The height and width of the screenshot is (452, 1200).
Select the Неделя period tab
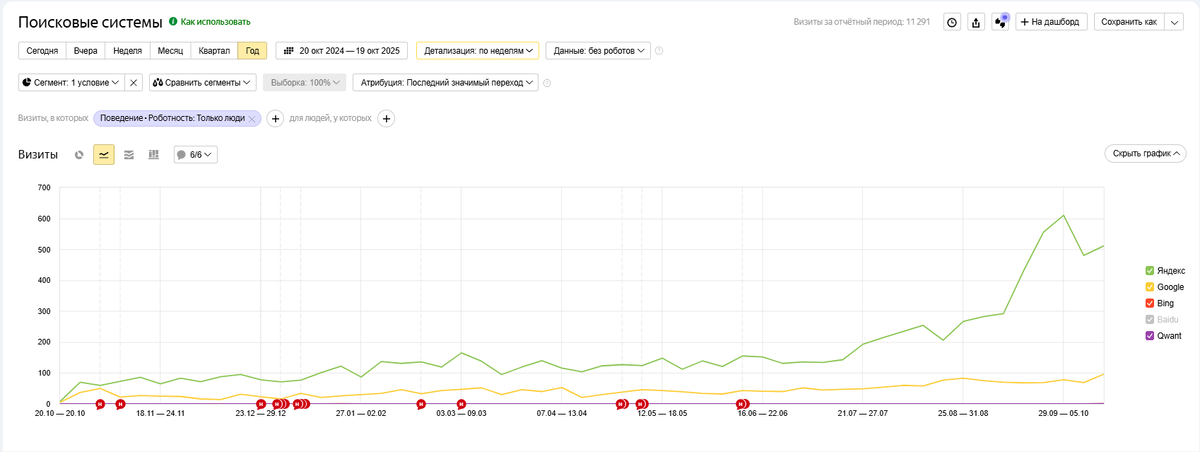tap(128, 50)
